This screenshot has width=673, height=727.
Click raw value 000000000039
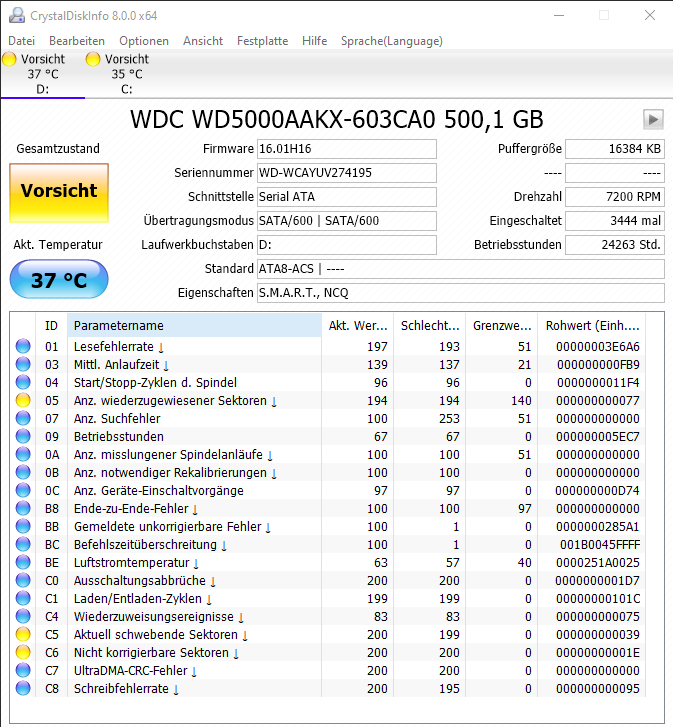597,635
